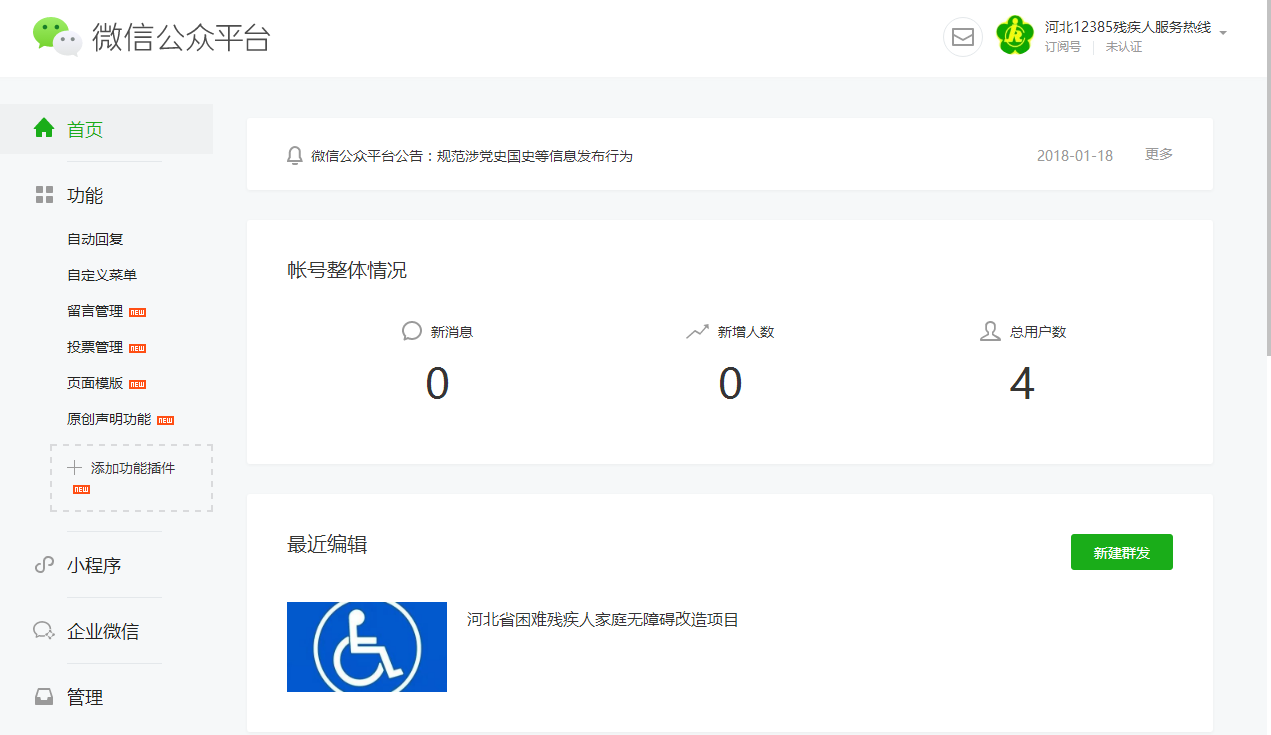
Task: Open the announcement about 规范涉党史国史
Action: 472,156
